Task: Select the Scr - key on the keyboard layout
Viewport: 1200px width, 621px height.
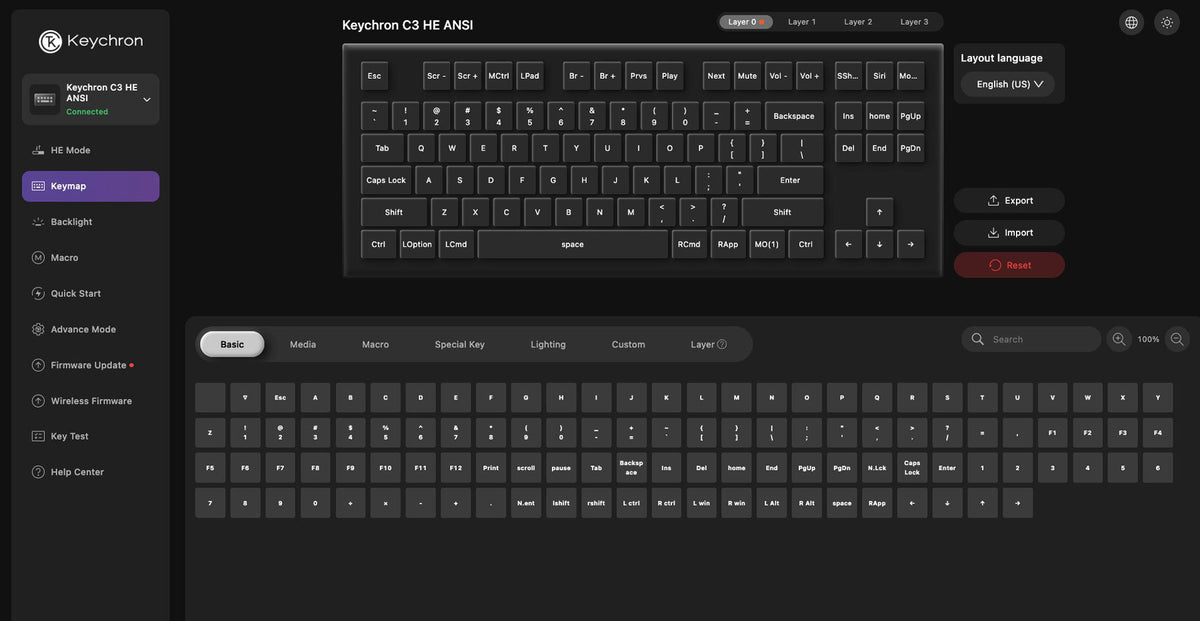Action: tap(437, 76)
